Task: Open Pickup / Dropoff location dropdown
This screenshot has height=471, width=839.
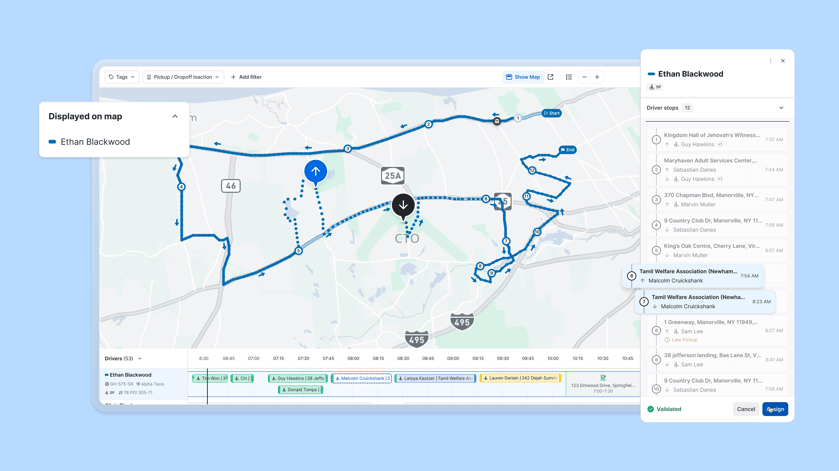Action: 182,77
